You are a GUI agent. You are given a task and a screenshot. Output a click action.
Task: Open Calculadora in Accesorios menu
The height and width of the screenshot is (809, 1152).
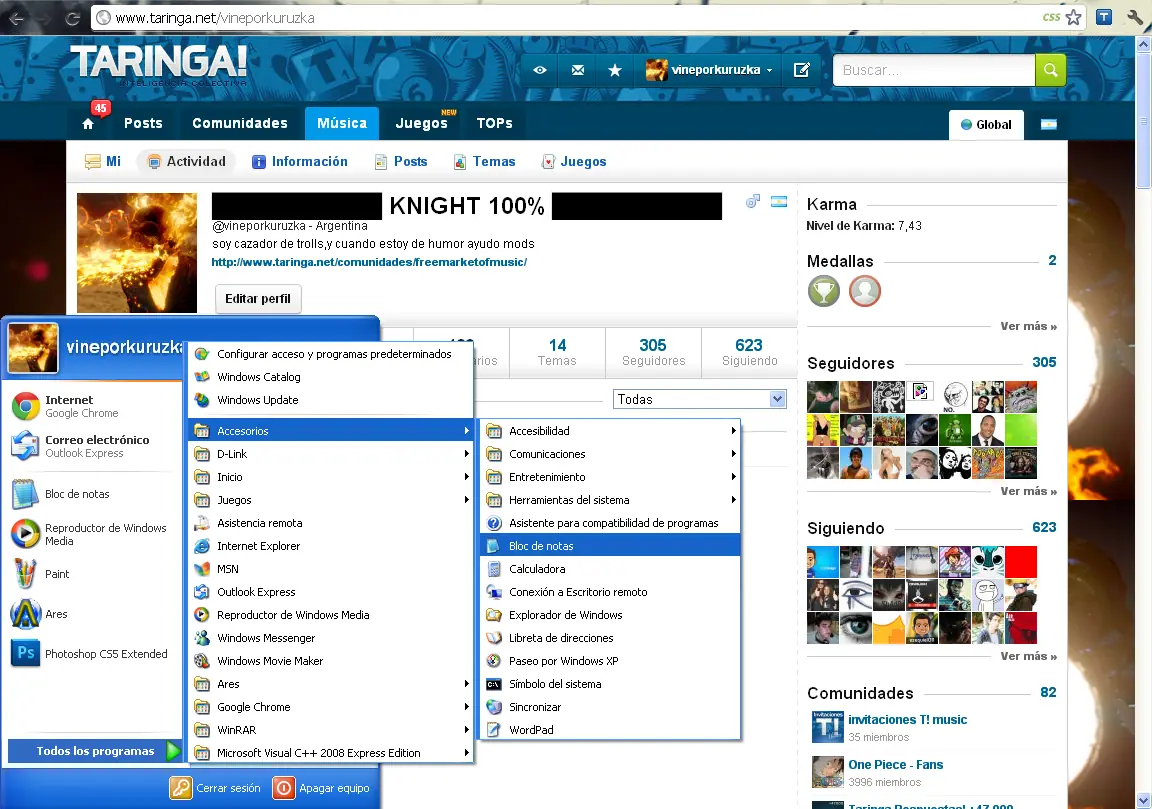pos(610,569)
